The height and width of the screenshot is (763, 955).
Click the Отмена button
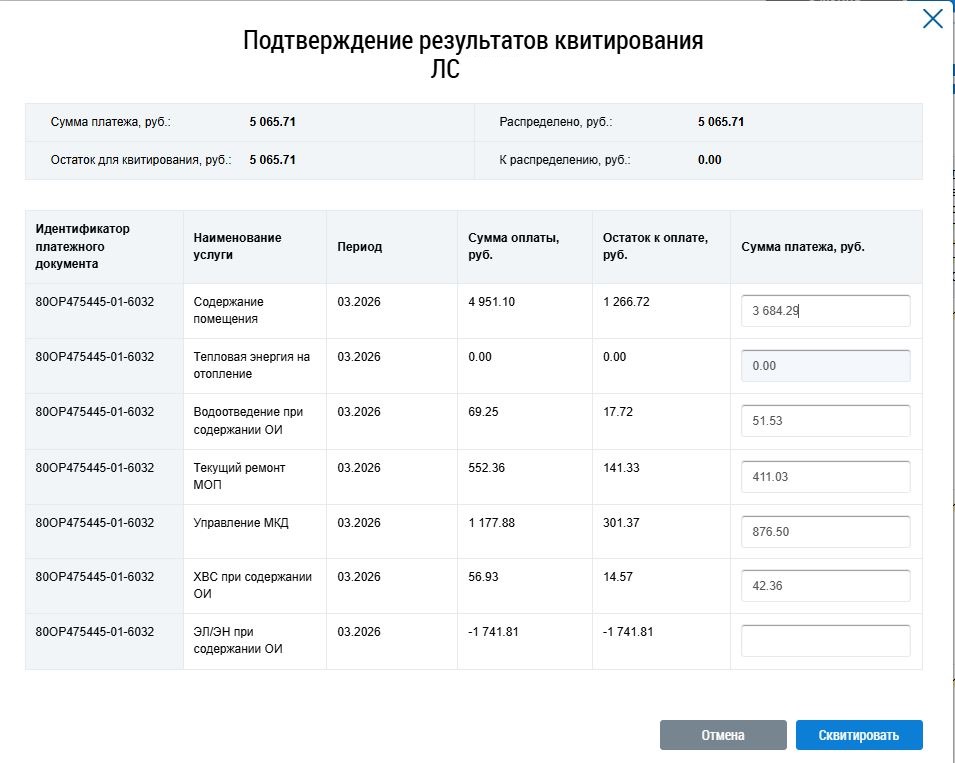723,735
